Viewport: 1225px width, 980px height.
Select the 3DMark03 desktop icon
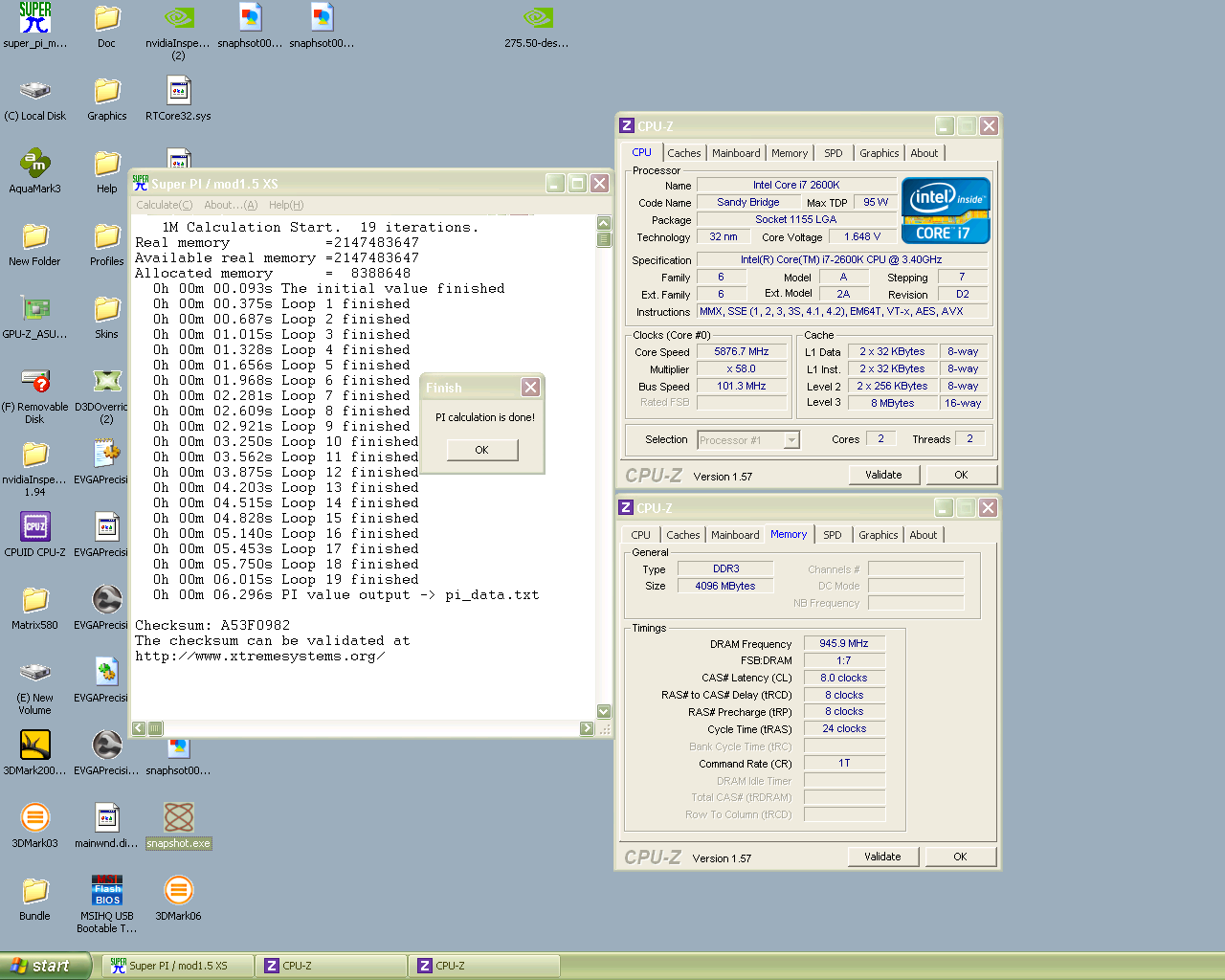pyautogui.click(x=35, y=818)
